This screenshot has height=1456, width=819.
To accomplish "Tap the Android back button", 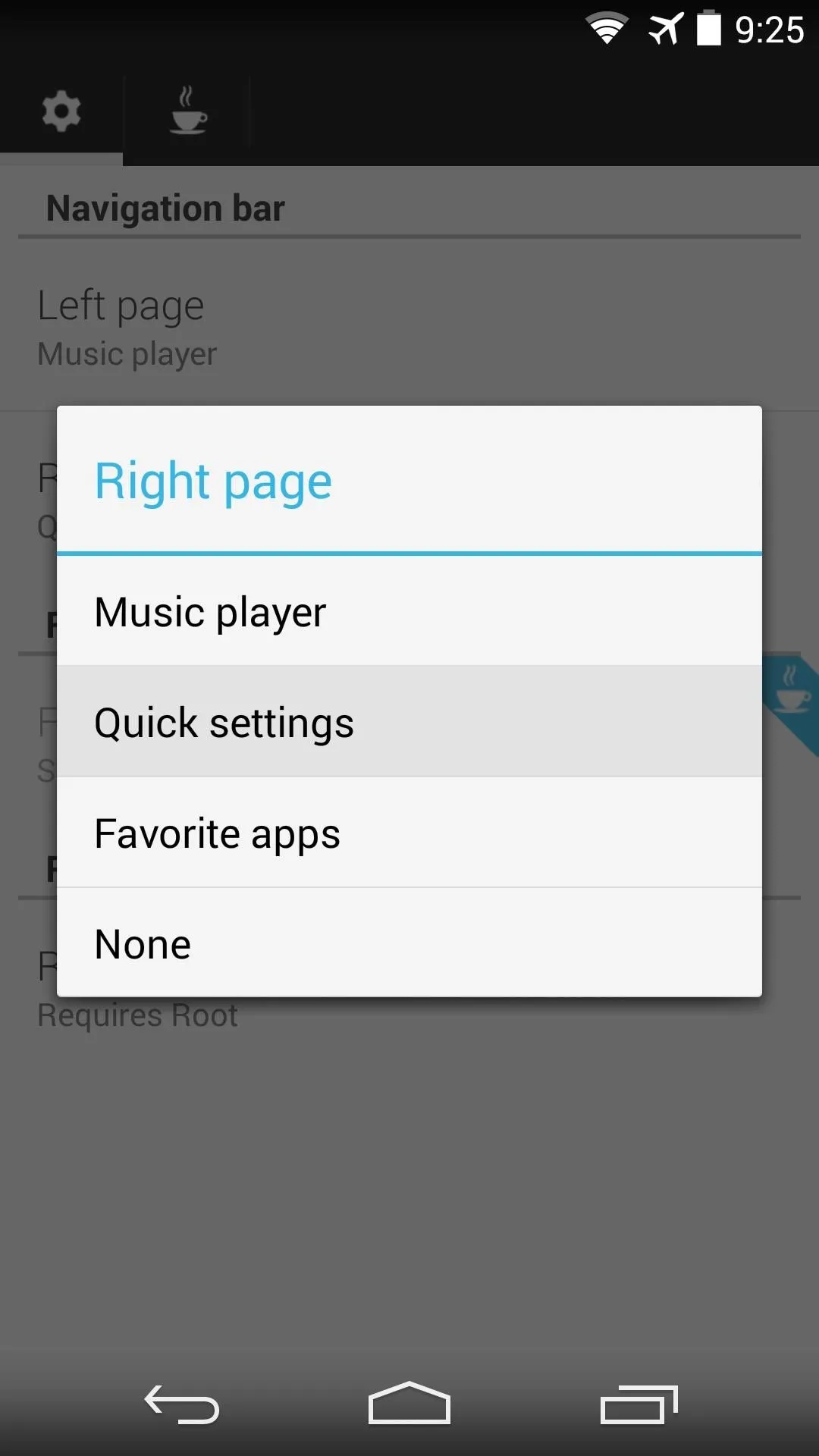I will pyautogui.click(x=182, y=1404).
